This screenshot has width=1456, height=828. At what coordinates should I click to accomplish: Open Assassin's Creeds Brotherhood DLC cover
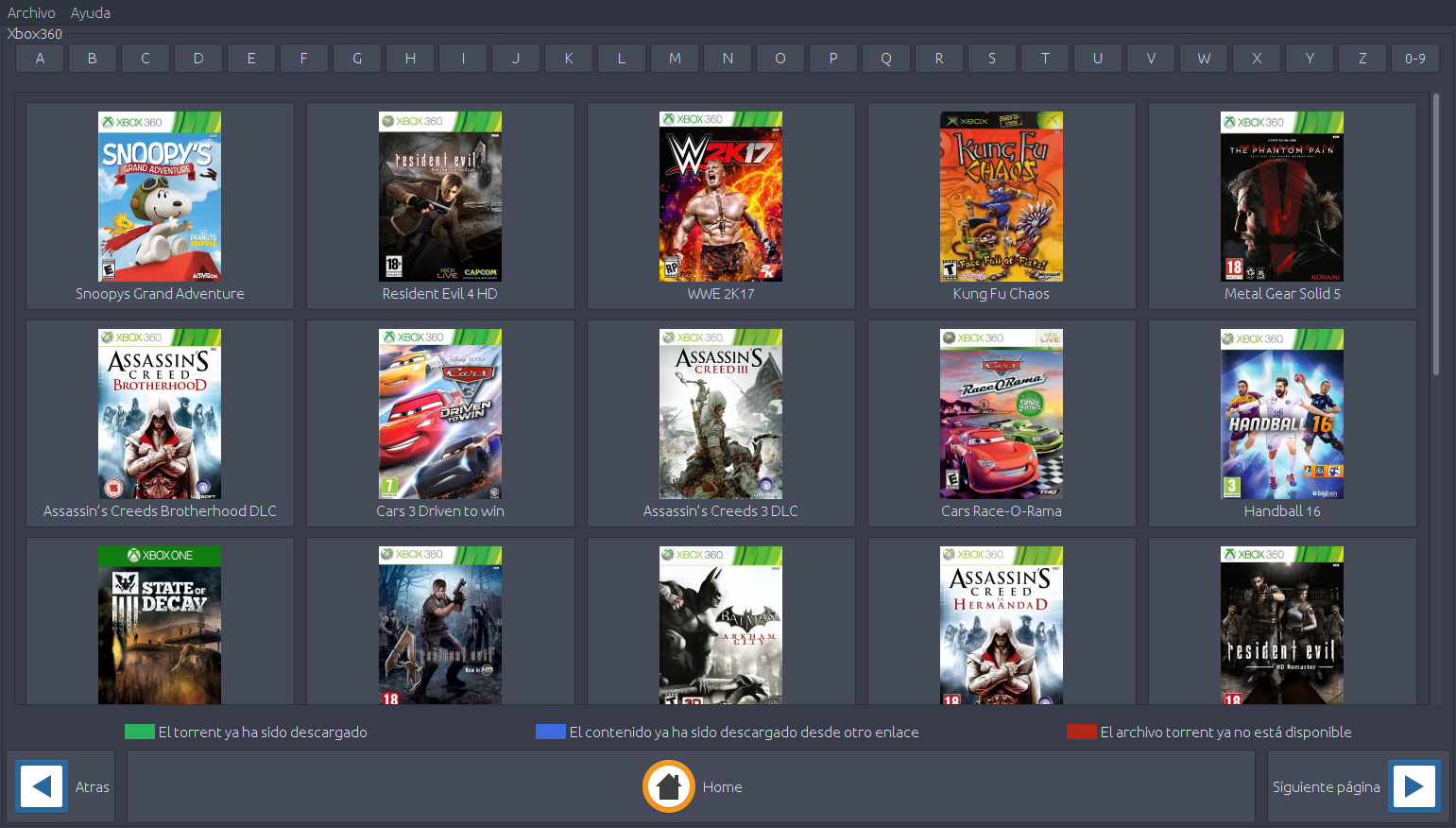coord(160,414)
